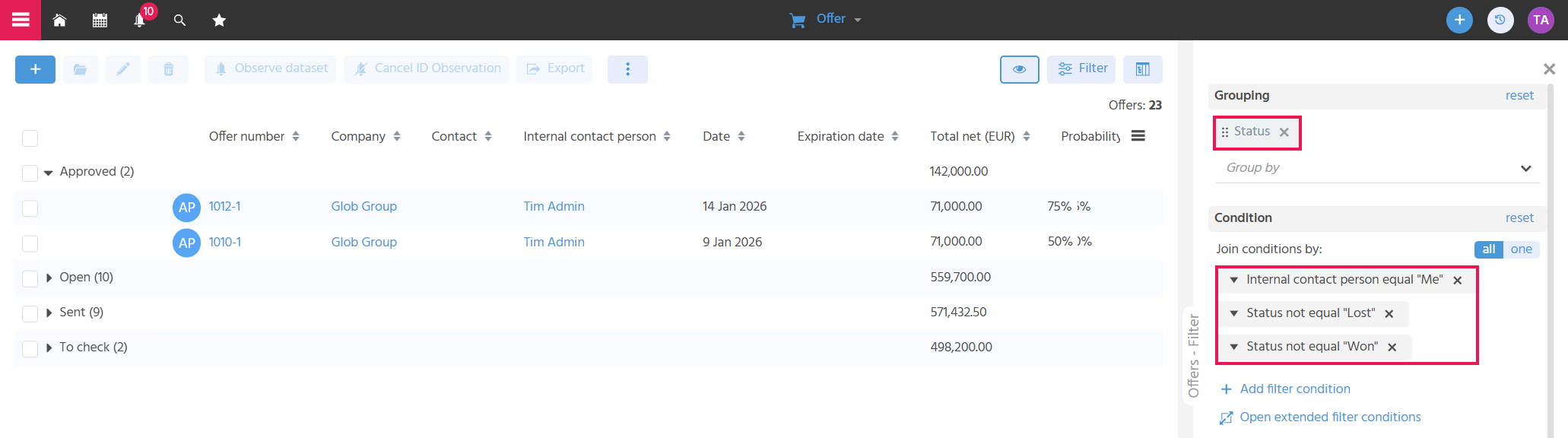
Task: Select all offers checkbox in header
Action: 30,138
